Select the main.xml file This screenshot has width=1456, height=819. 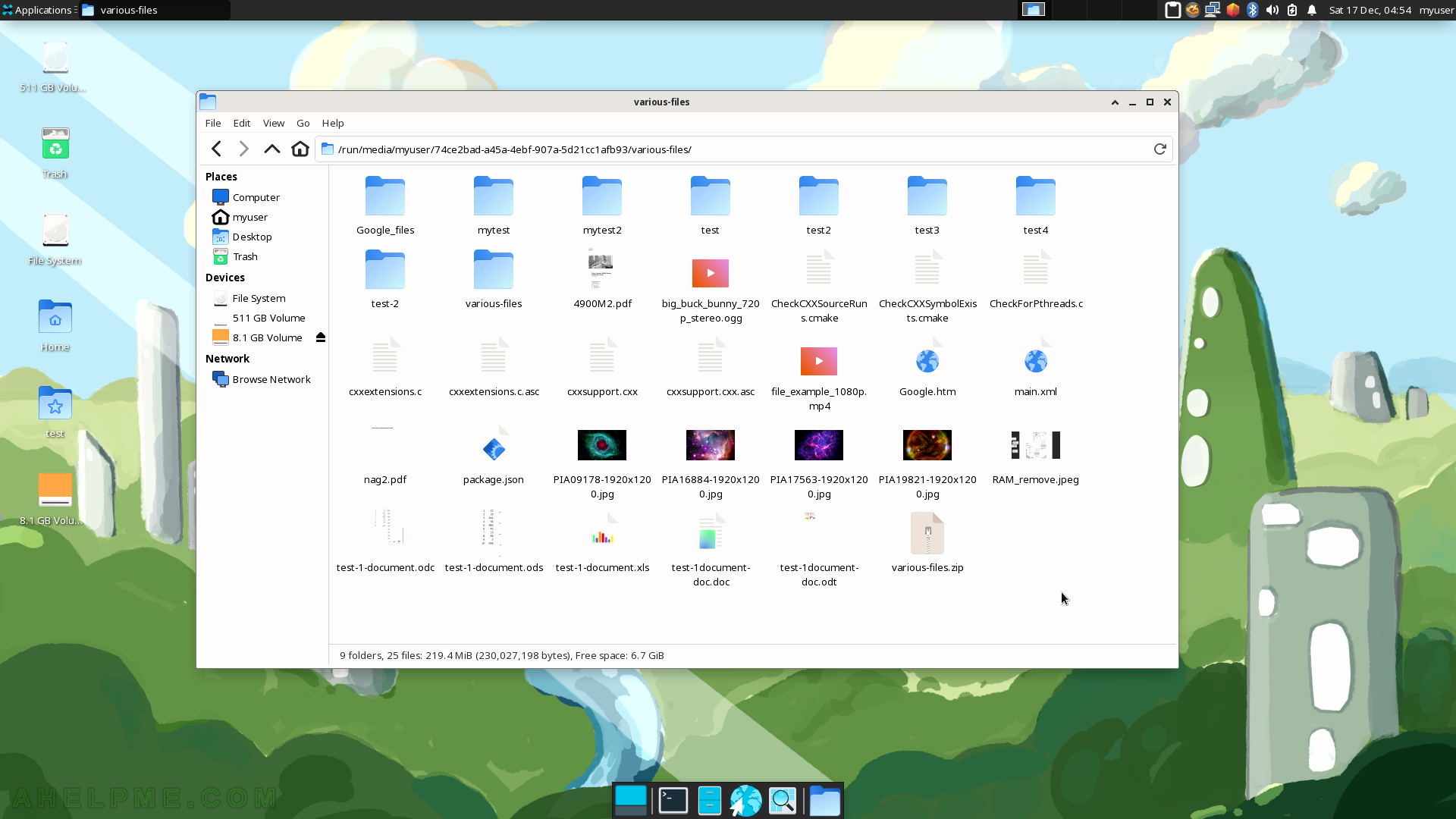click(x=1035, y=358)
